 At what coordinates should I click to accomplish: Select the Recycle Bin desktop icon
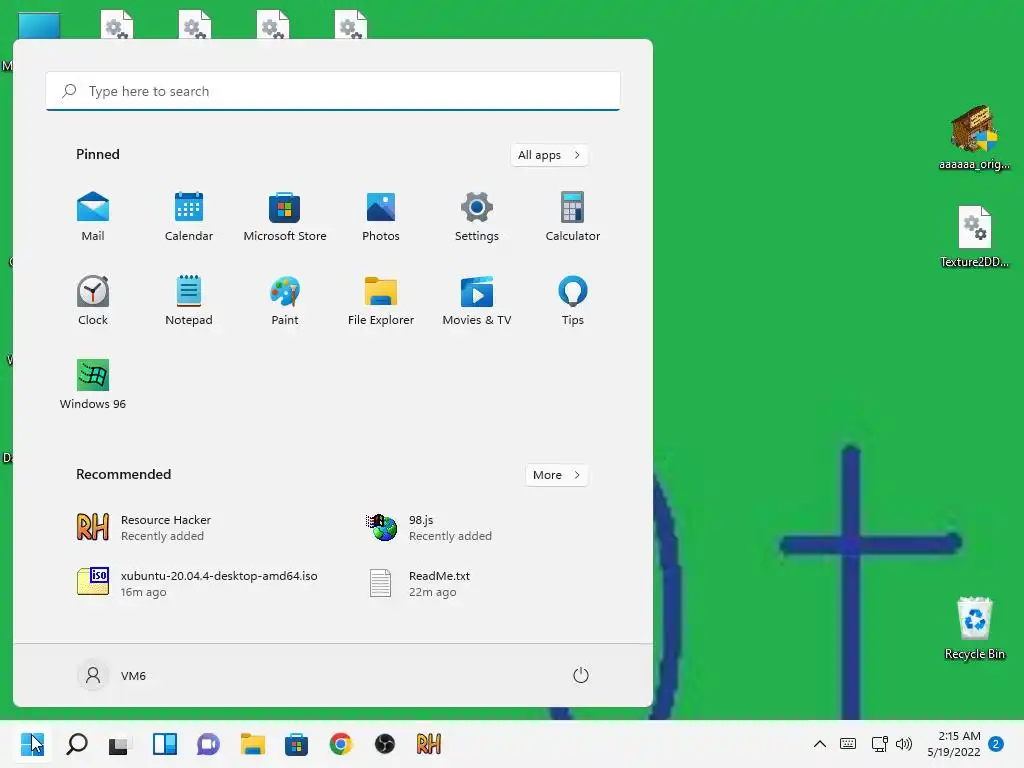[x=974, y=628]
